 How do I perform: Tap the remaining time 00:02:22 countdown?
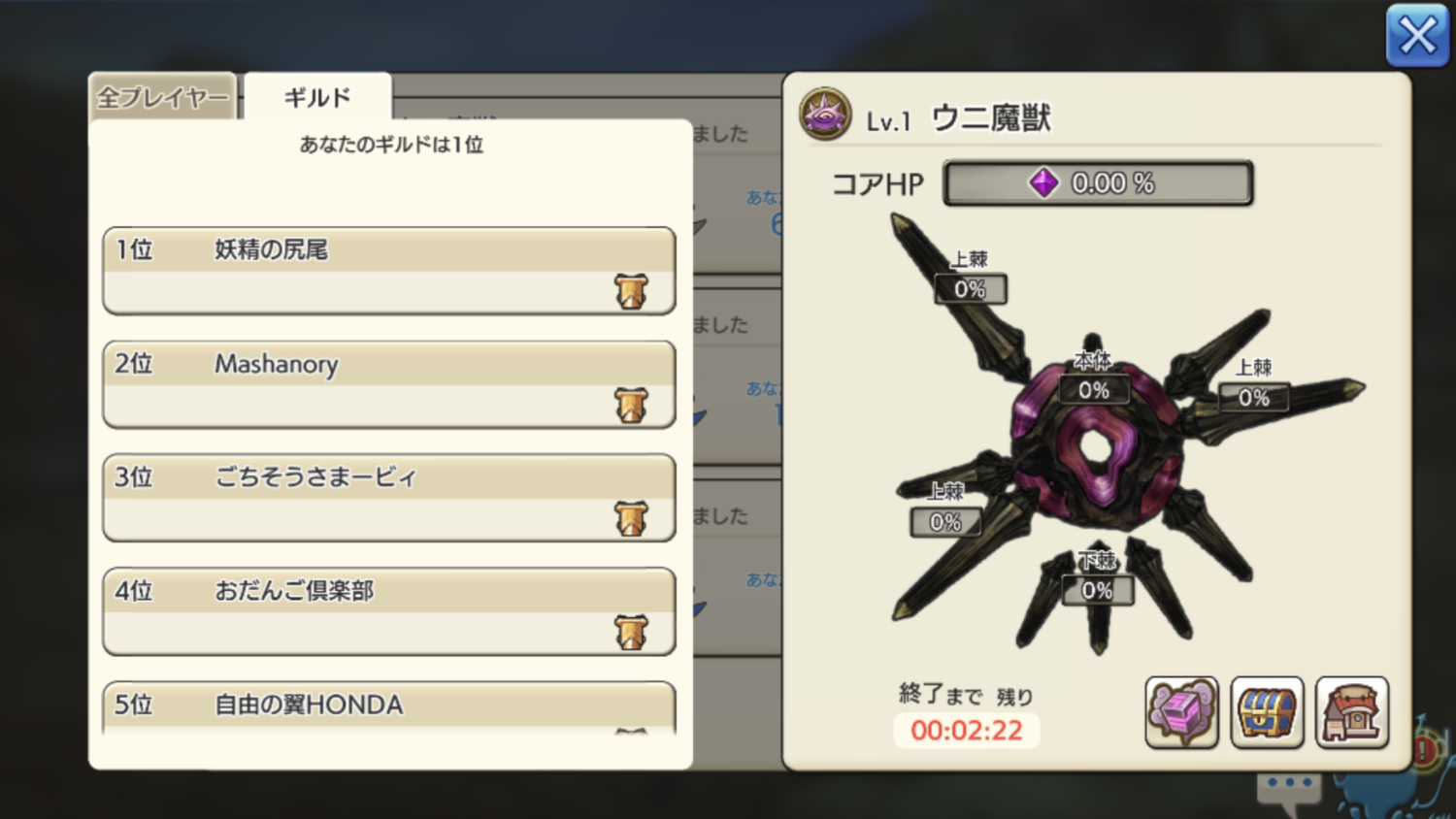pos(967,730)
